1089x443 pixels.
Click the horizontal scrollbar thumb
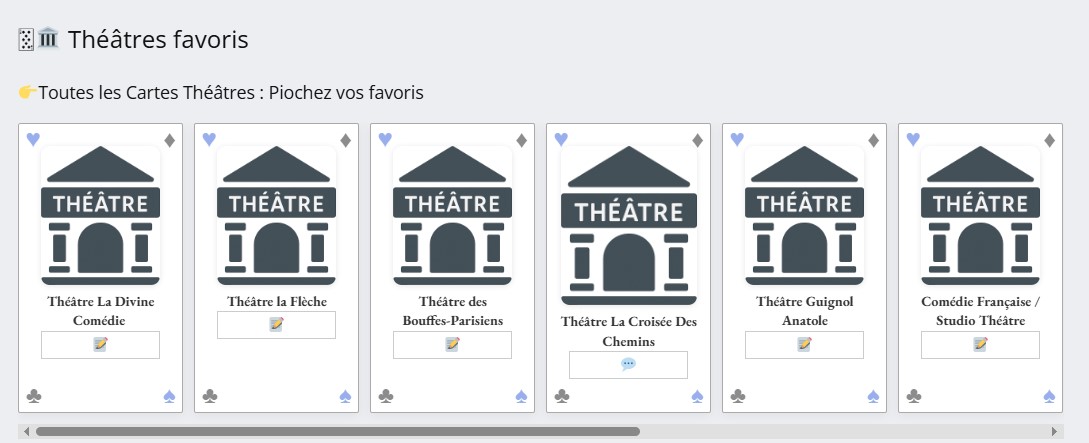coord(337,432)
